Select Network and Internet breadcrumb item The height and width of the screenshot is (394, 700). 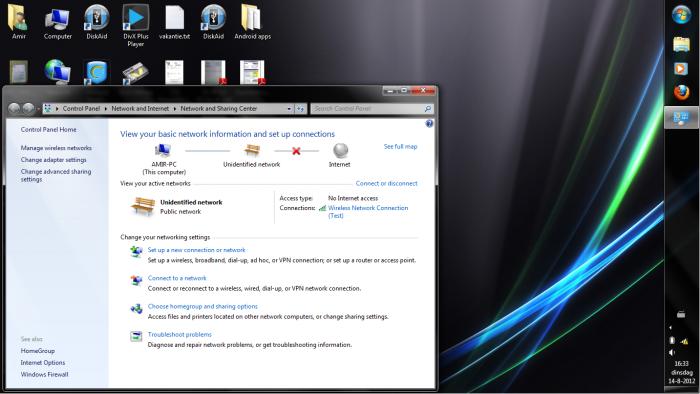click(x=140, y=108)
